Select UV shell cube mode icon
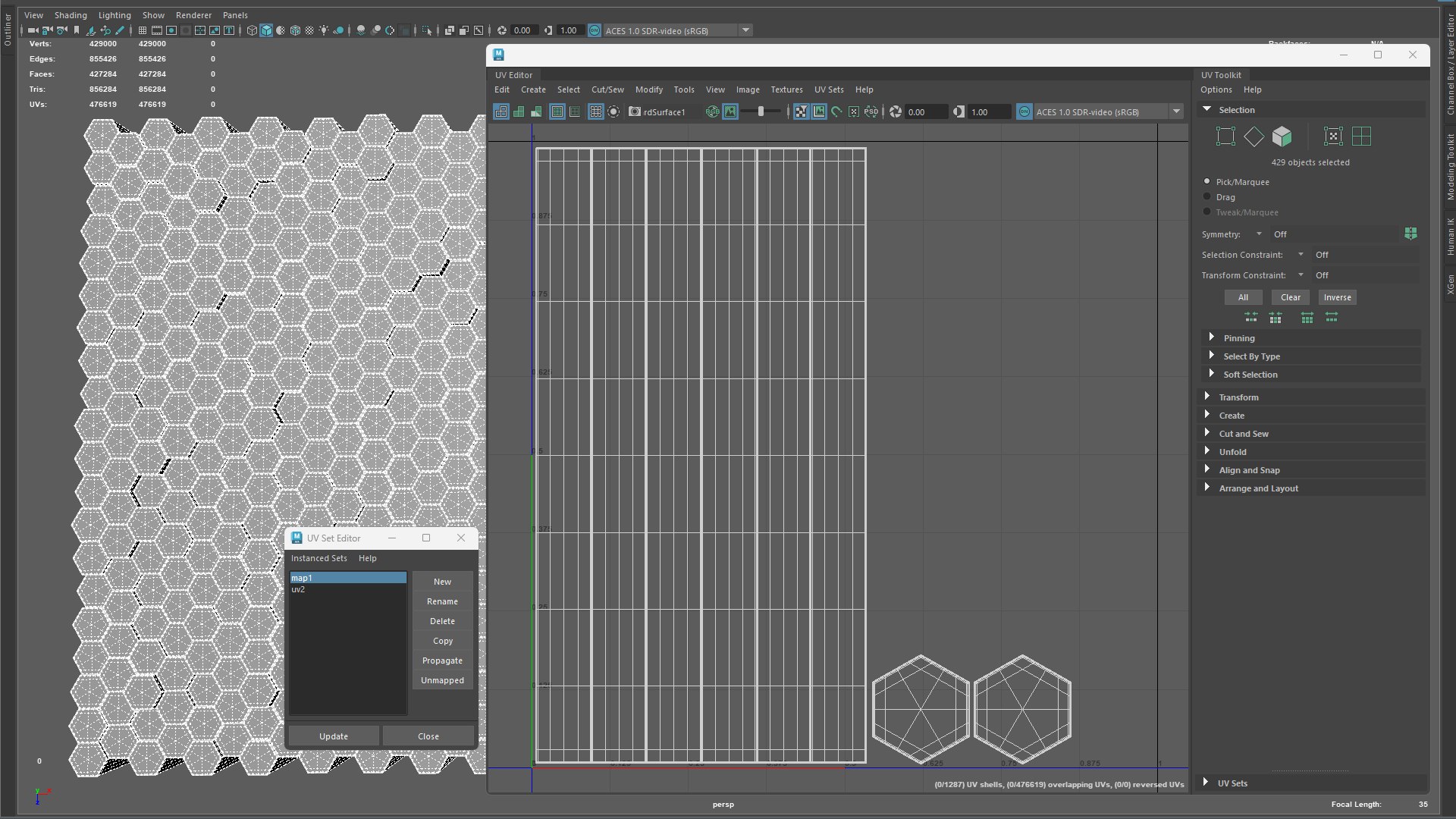 coord(1282,136)
